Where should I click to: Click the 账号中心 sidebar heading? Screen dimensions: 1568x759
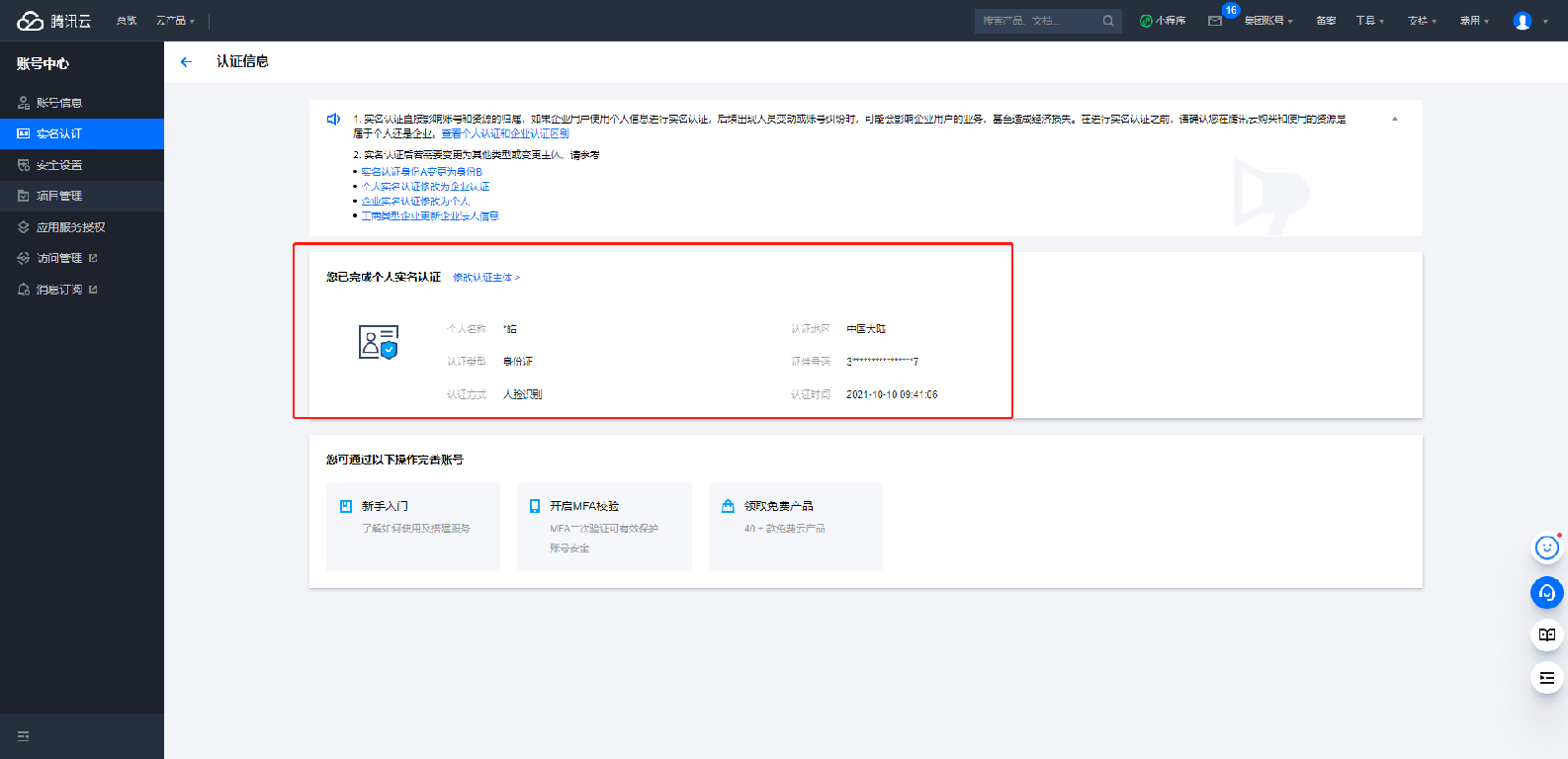[43, 63]
